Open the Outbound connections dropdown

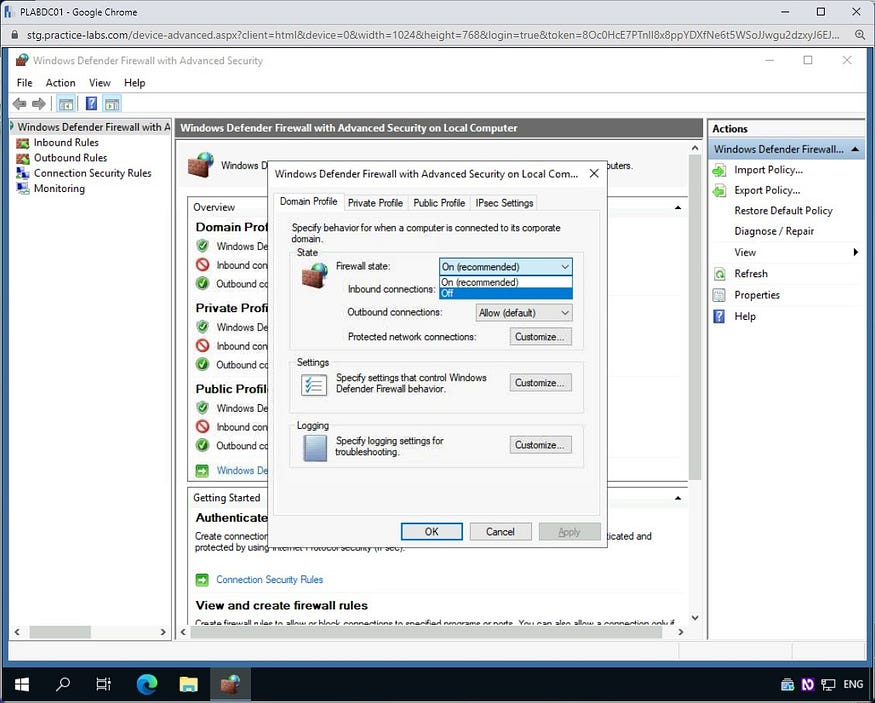click(523, 313)
